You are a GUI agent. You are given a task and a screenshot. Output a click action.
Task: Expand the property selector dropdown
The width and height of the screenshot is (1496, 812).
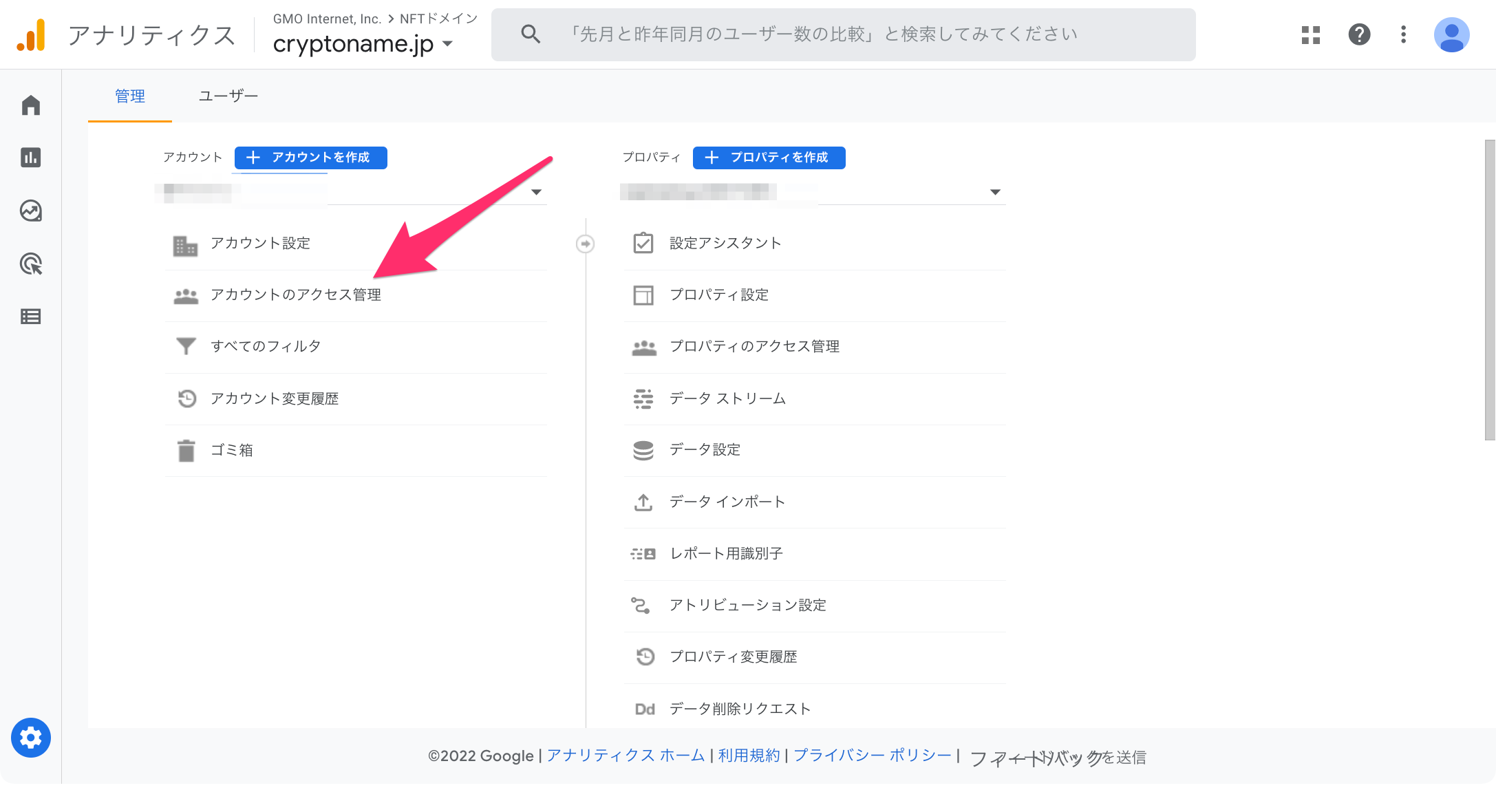tap(994, 191)
